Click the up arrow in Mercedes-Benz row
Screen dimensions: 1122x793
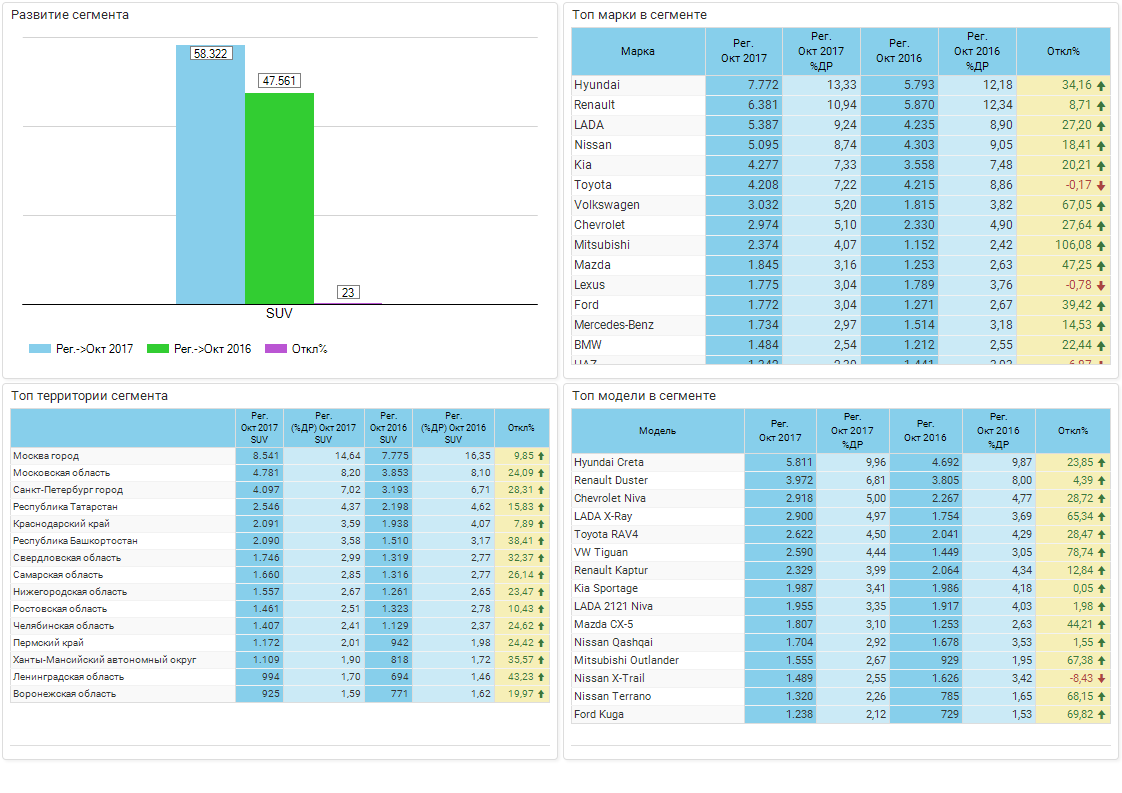(x=1101, y=326)
